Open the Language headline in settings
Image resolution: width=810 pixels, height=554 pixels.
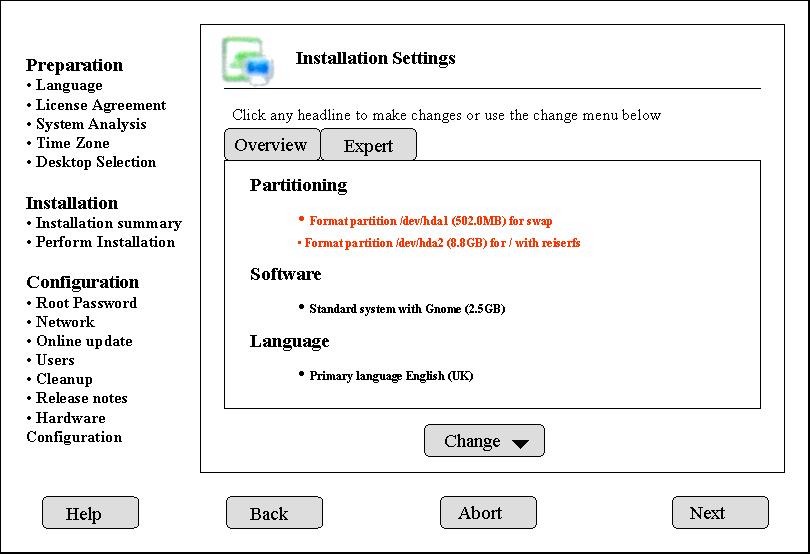pos(290,342)
